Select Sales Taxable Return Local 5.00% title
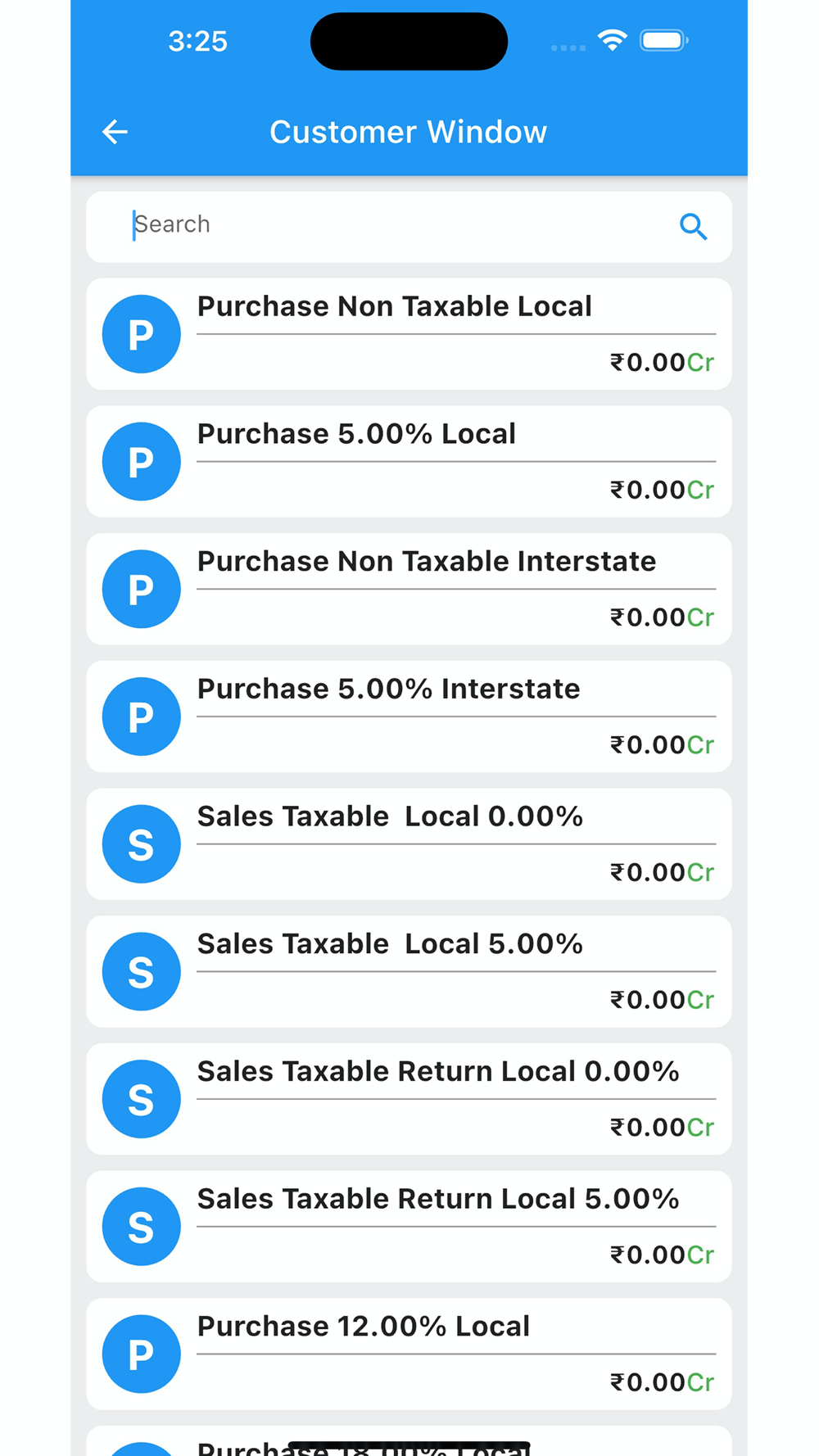This screenshot has height=1456, width=819. [x=438, y=1200]
